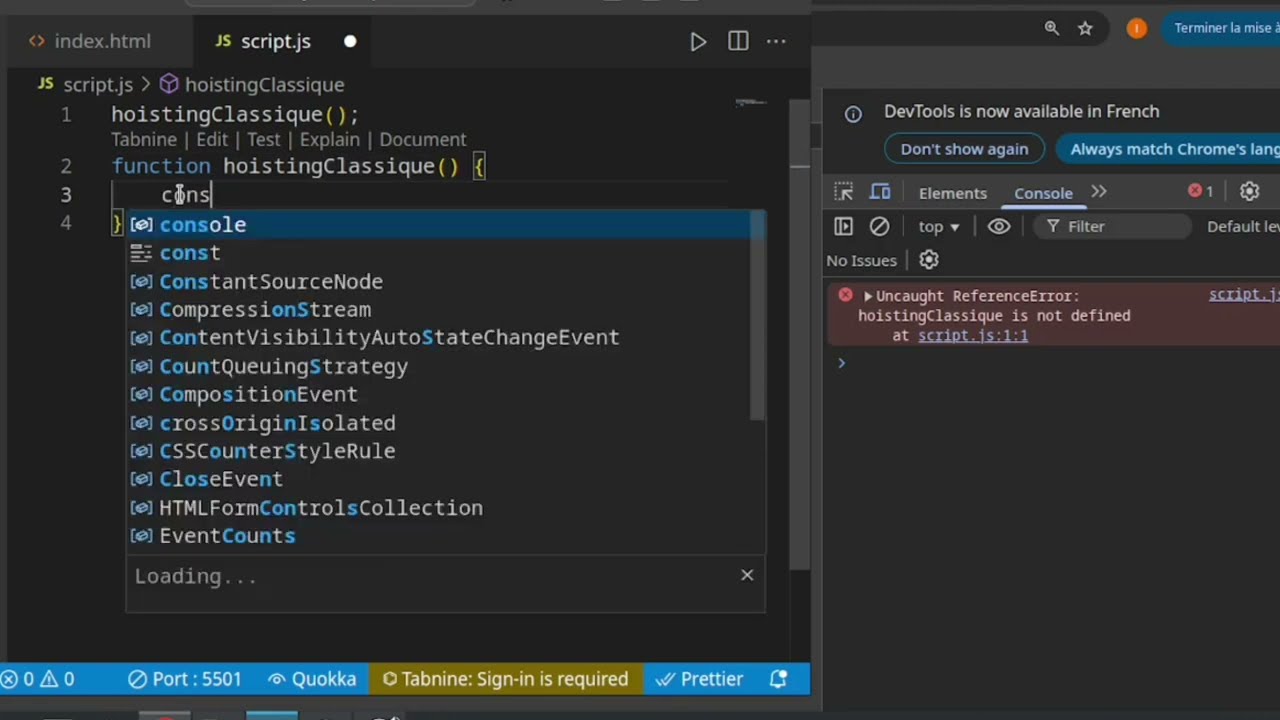Open the Default levels dropdown

click(1242, 227)
